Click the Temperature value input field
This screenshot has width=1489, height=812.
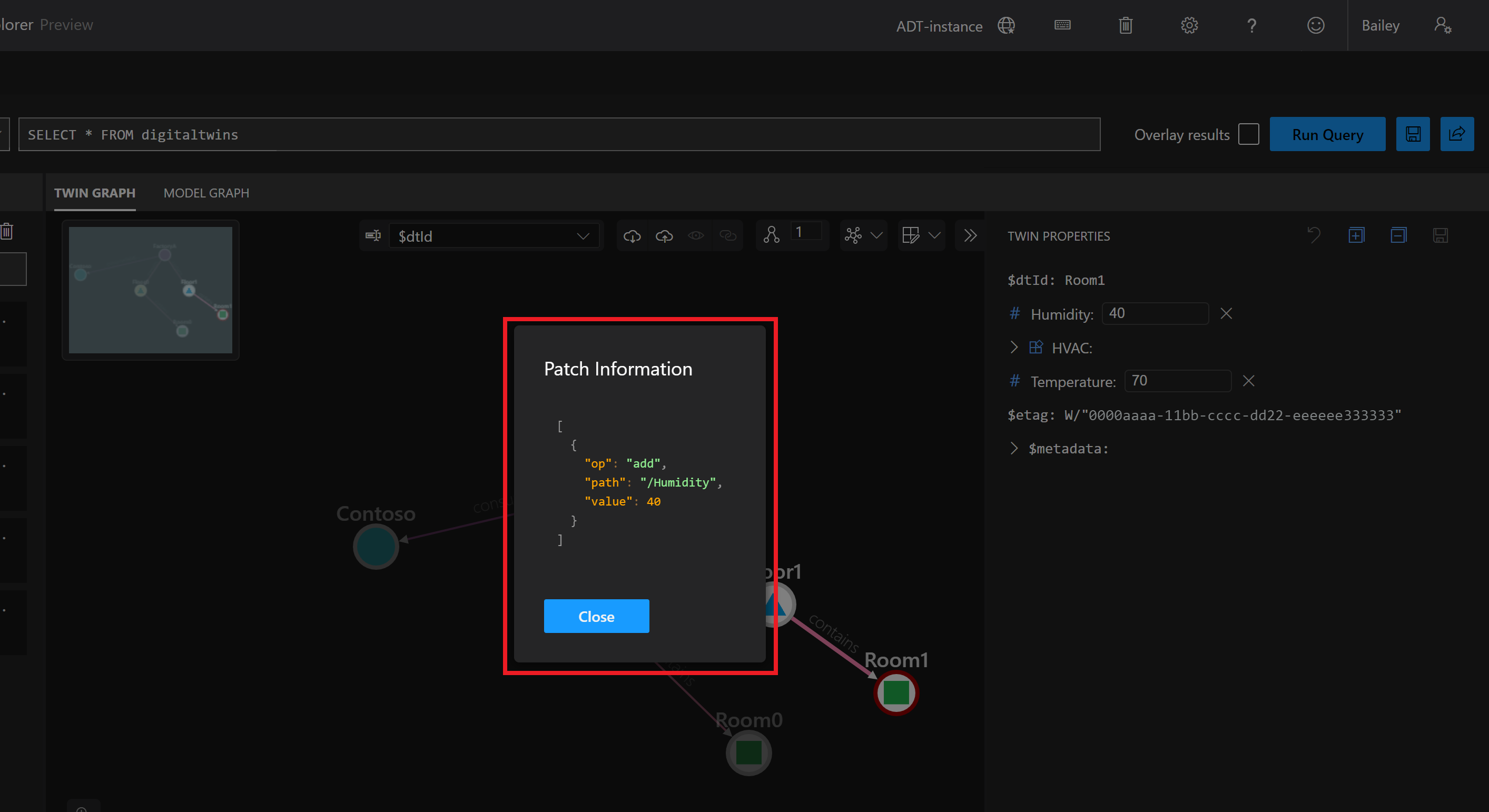click(x=1177, y=381)
